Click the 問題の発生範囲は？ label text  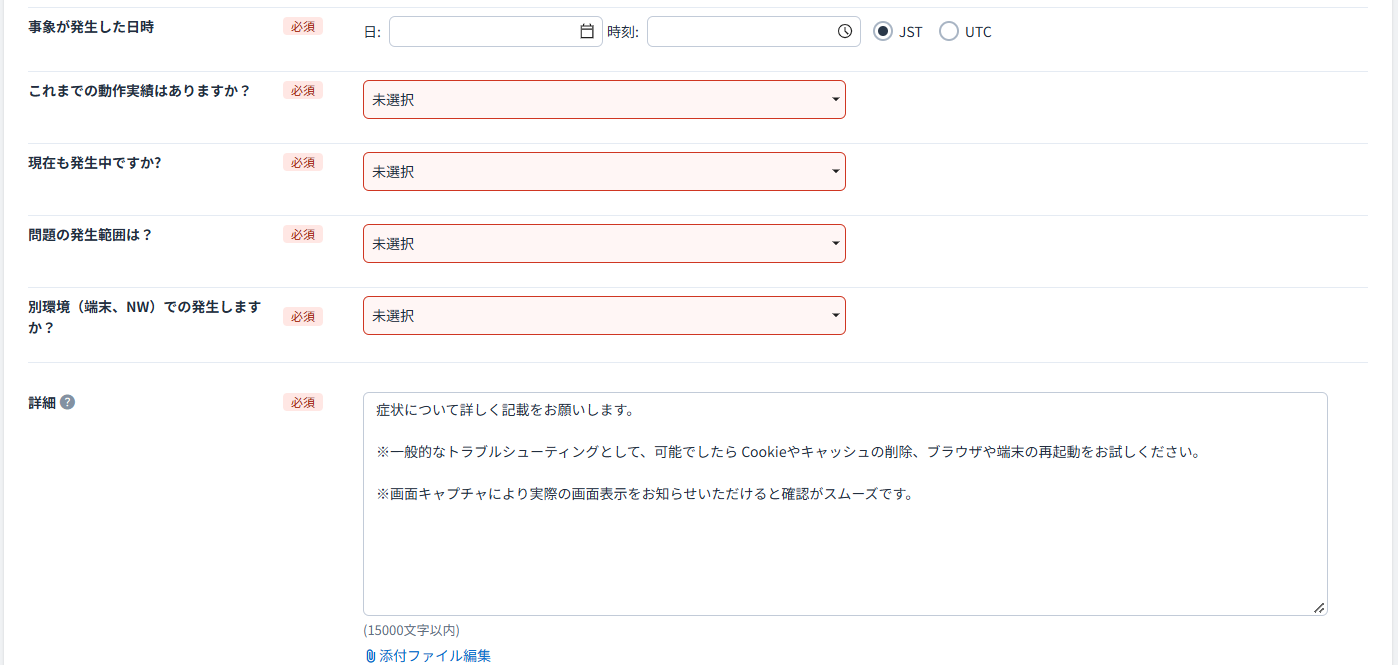pos(90,235)
